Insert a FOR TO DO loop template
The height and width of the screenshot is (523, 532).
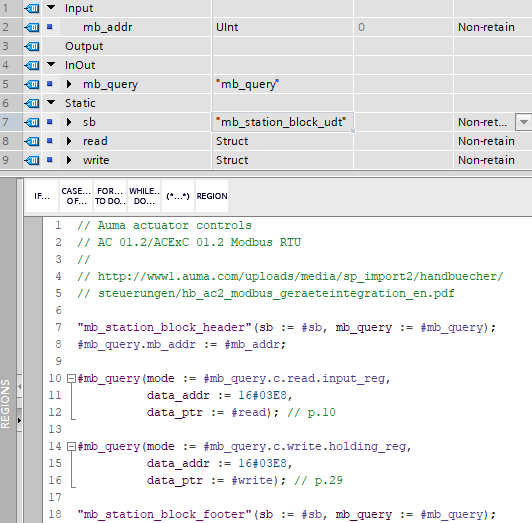point(110,196)
